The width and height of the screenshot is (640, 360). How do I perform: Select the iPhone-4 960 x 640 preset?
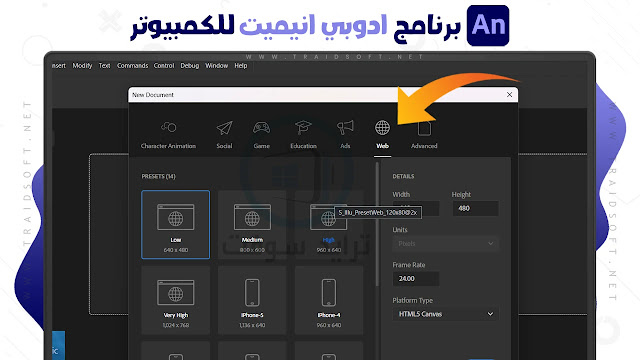[x=329, y=300]
